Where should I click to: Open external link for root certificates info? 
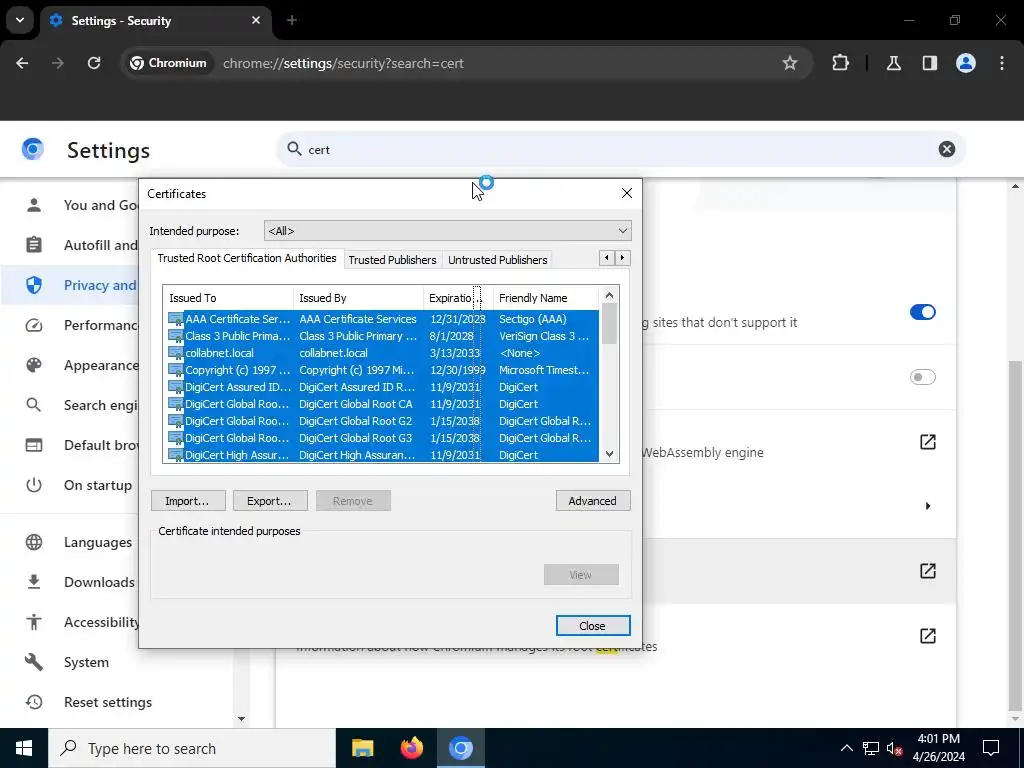(x=927, y=636)
